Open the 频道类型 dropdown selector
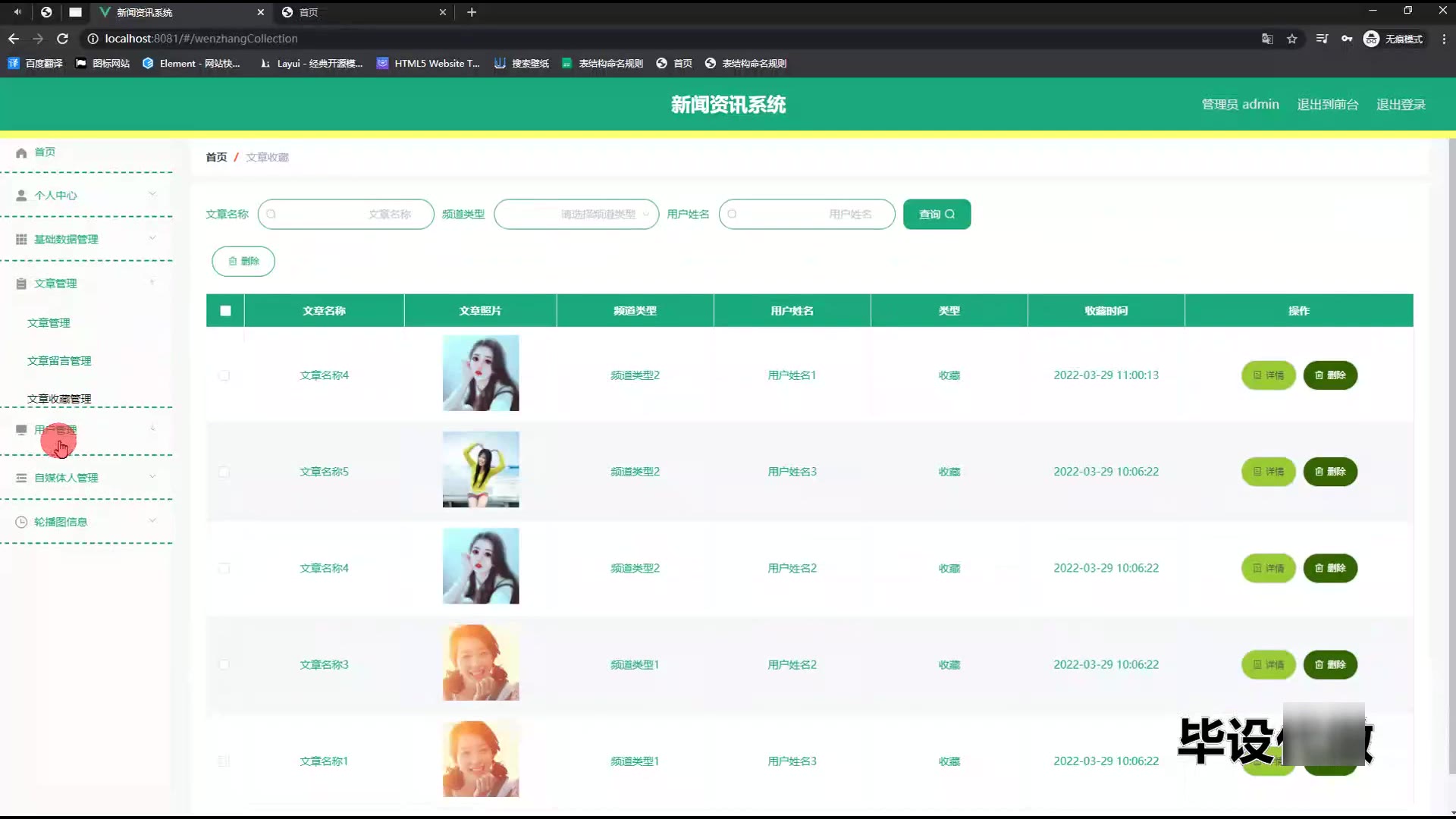The image size is (1456, 819). 576,215
